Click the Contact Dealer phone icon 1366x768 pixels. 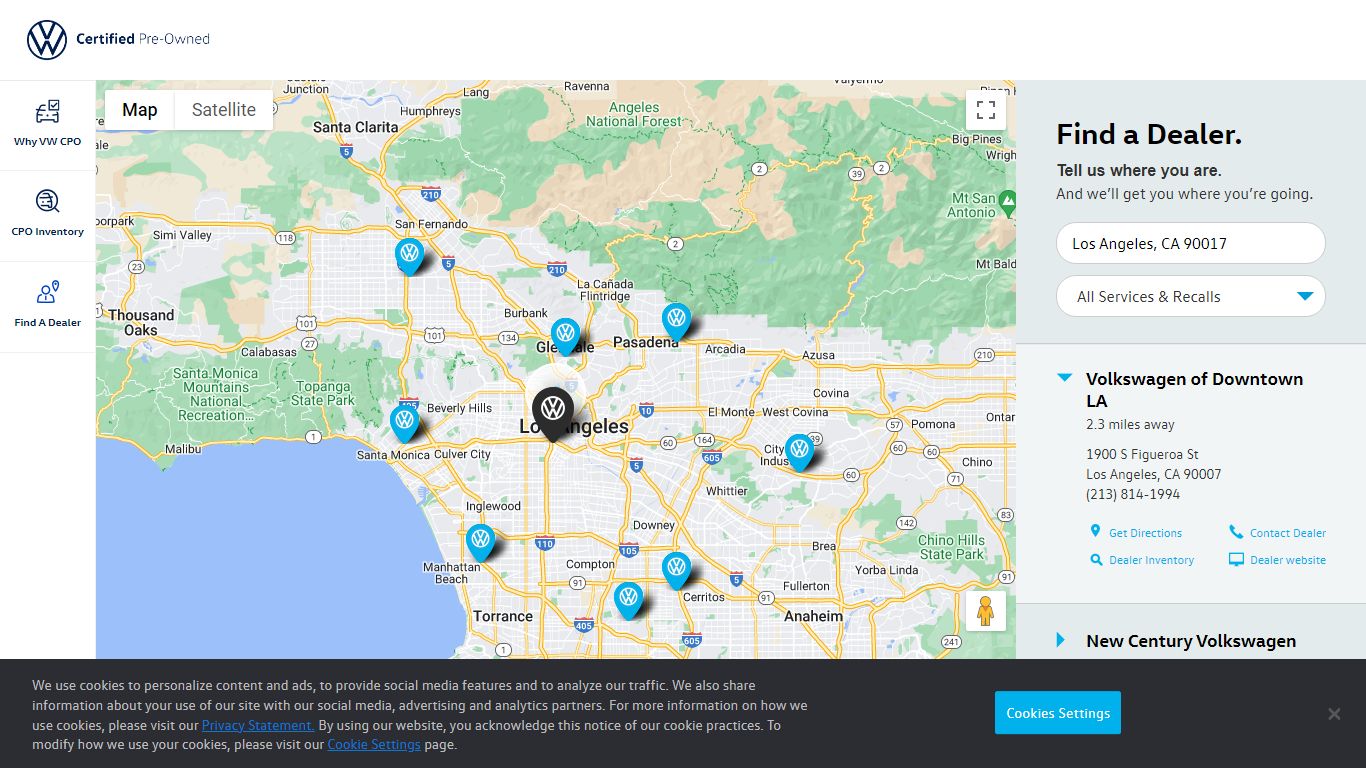pyautogui.click(x=1236, y=532)
